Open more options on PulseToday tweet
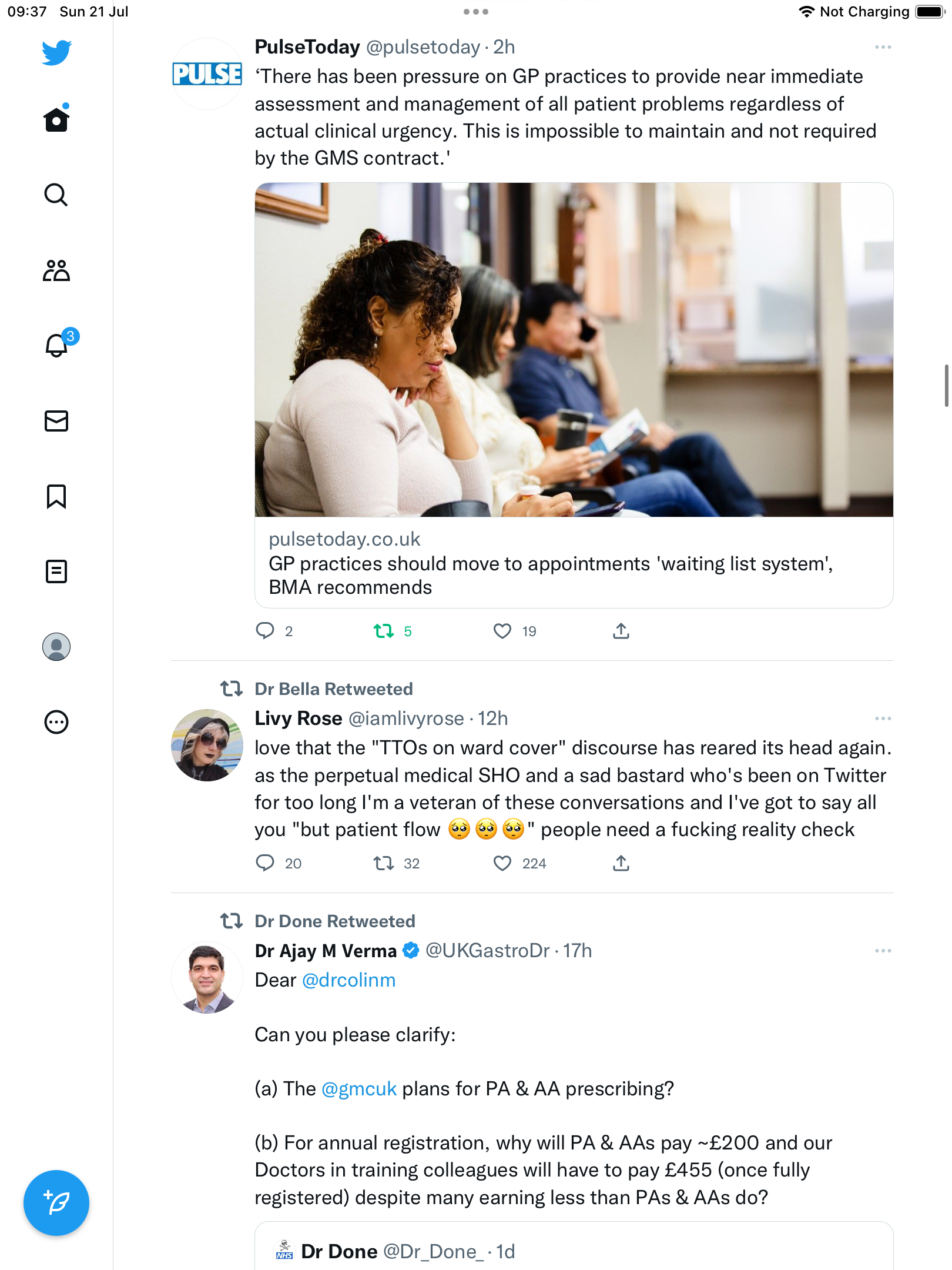Image resolution: width=952 pixels, height=1270 pixels. (883, 47)
